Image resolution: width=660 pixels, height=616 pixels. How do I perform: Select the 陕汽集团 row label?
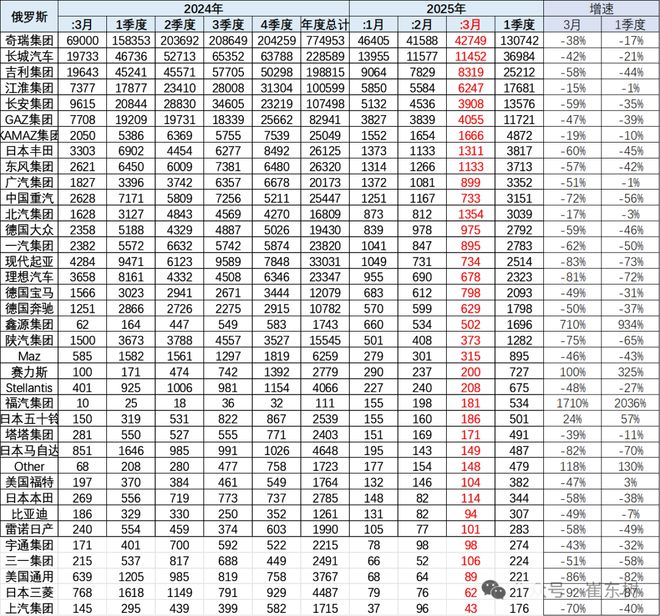29,340
